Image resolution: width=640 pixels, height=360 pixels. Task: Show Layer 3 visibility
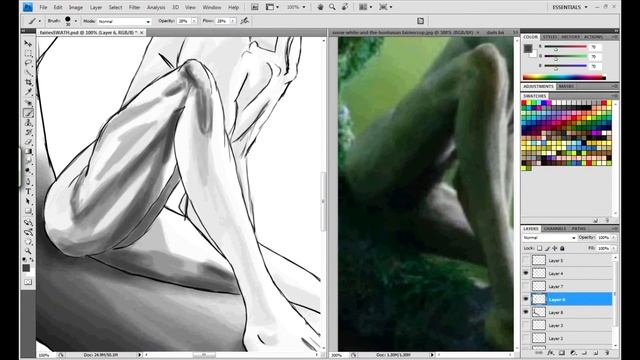(526, 325)
